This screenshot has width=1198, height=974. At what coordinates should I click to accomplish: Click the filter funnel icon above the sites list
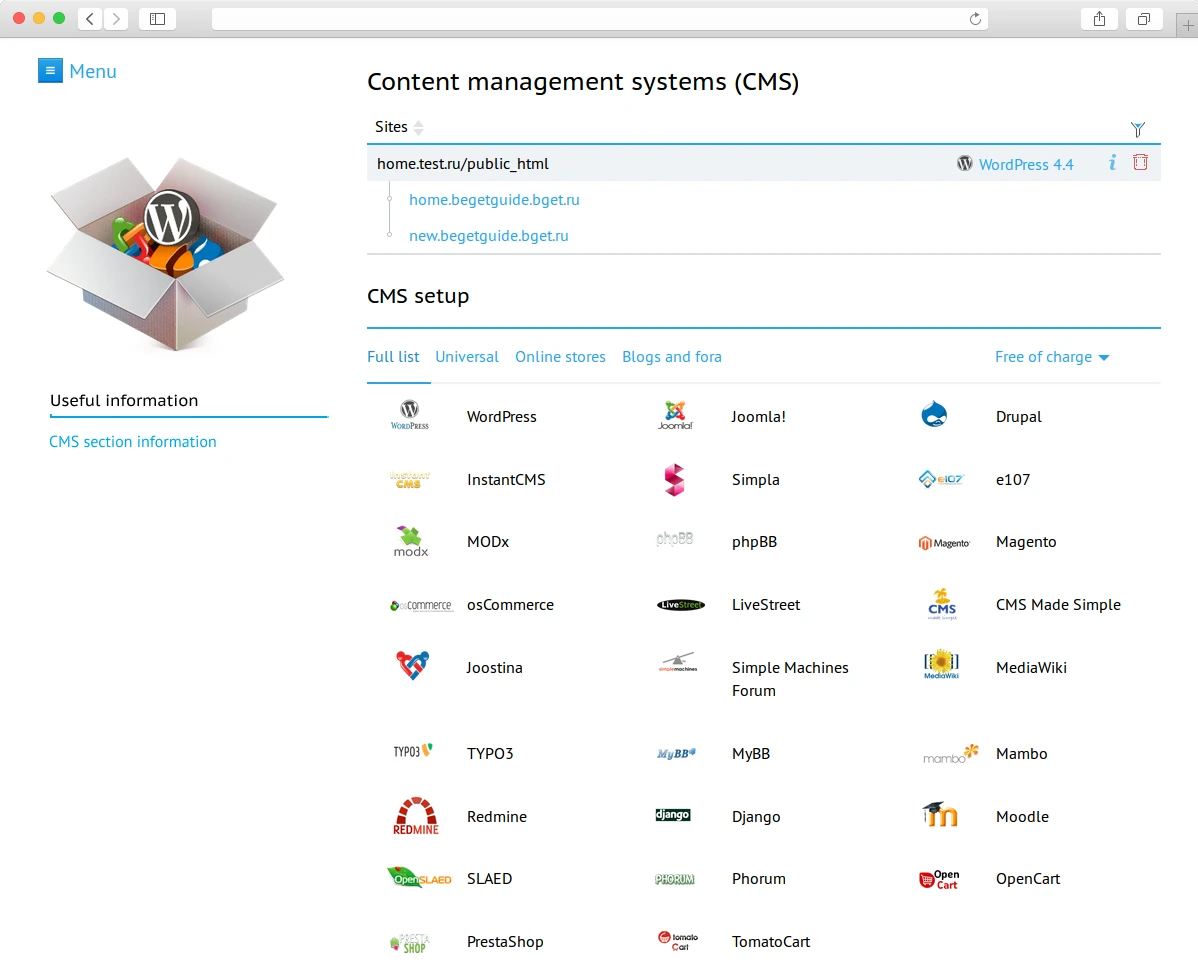coord(1138,128)
